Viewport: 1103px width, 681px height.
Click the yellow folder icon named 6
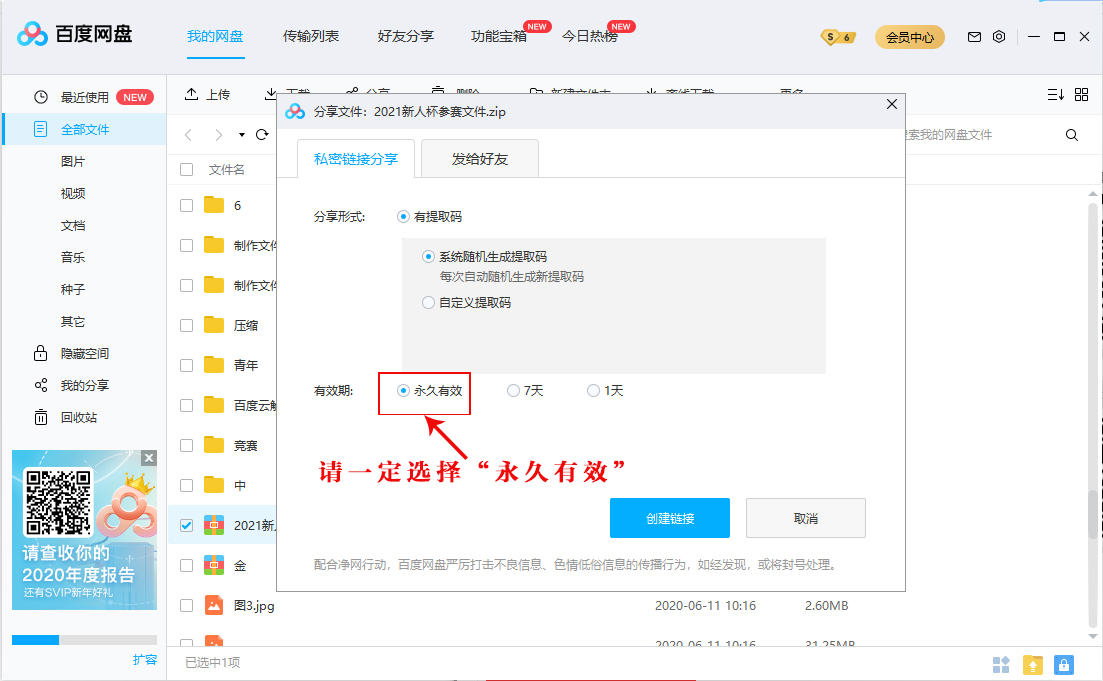coord(214,205)
